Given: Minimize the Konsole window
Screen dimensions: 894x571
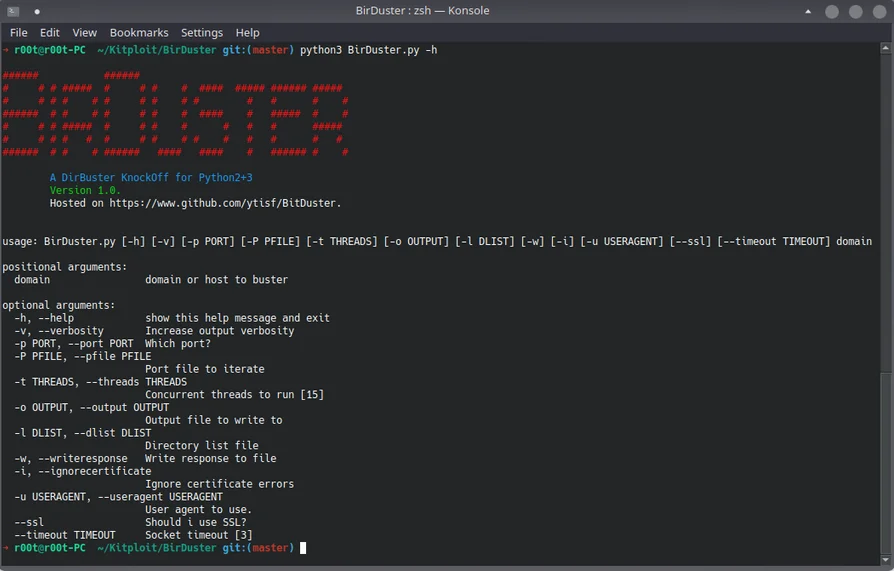Looking at the screenshot, I should [831, 11].
